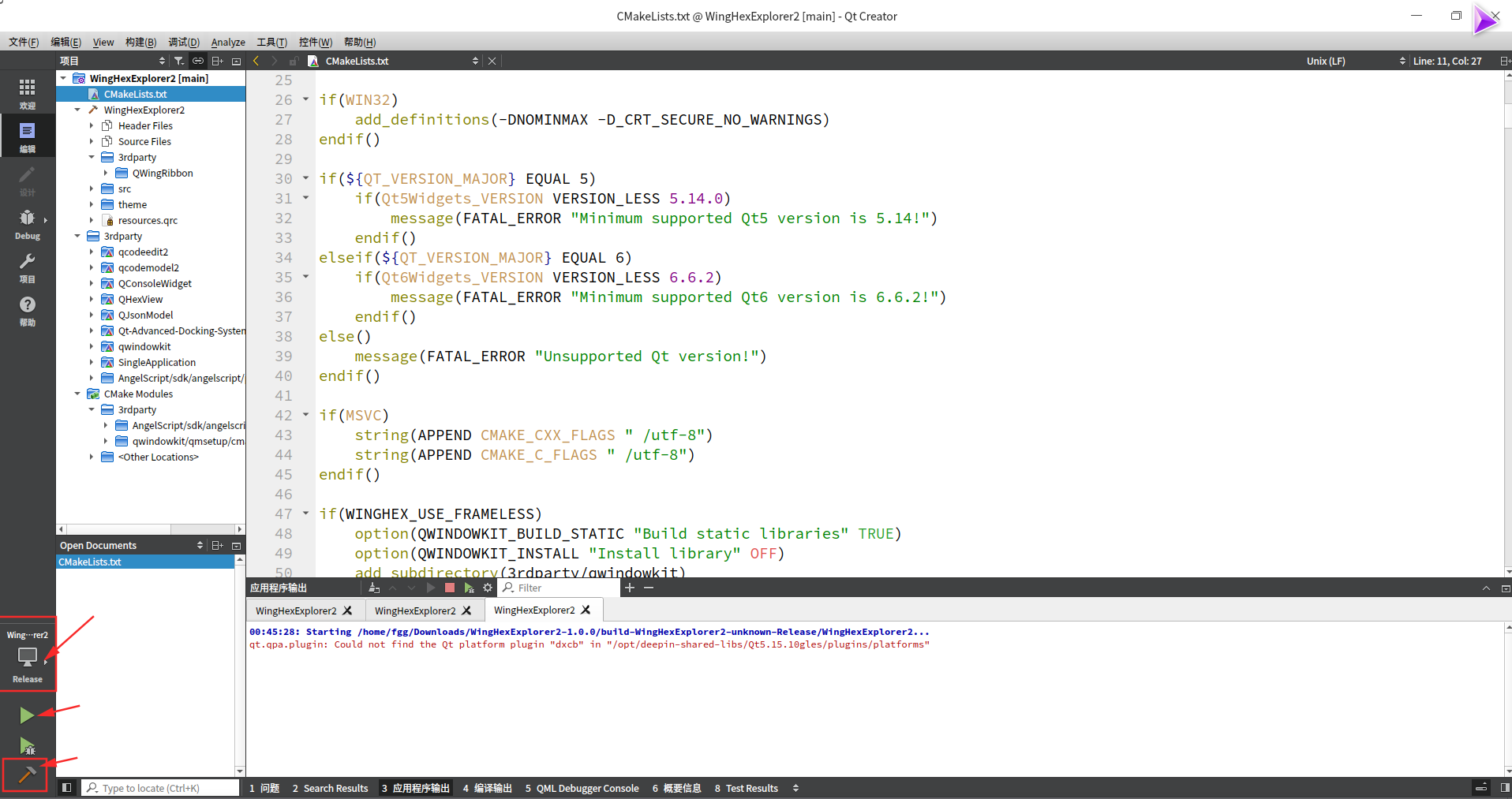The height and width of the screenshot is (799, 1512).
Task: Open the Test Results pane
Action: pyautogui.click(x=746, y=788)
